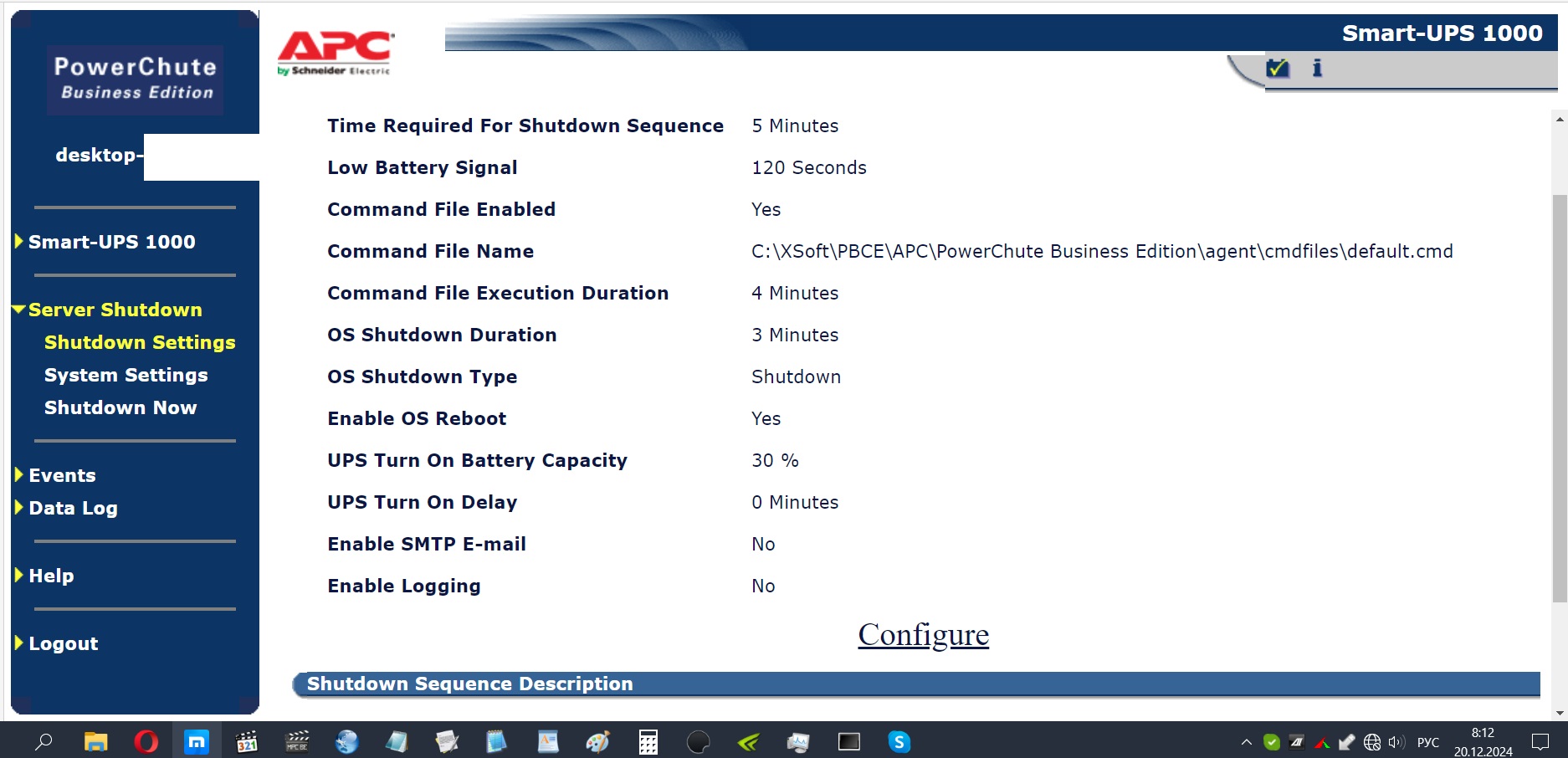Click the "30 %" battery capacity value
Image resolution: width=1568 pixels, height=758 pixels.
[775, 460]
